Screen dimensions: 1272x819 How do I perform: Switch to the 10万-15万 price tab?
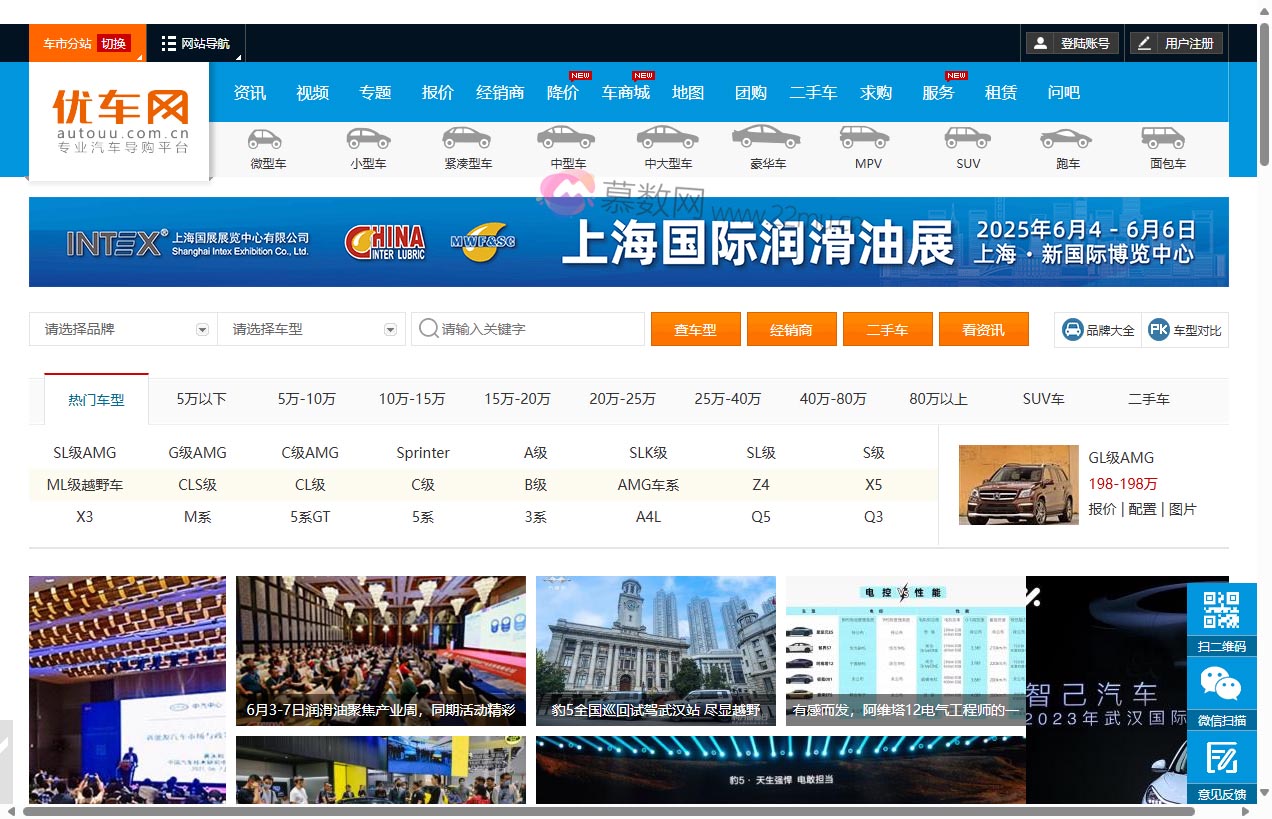412,399
